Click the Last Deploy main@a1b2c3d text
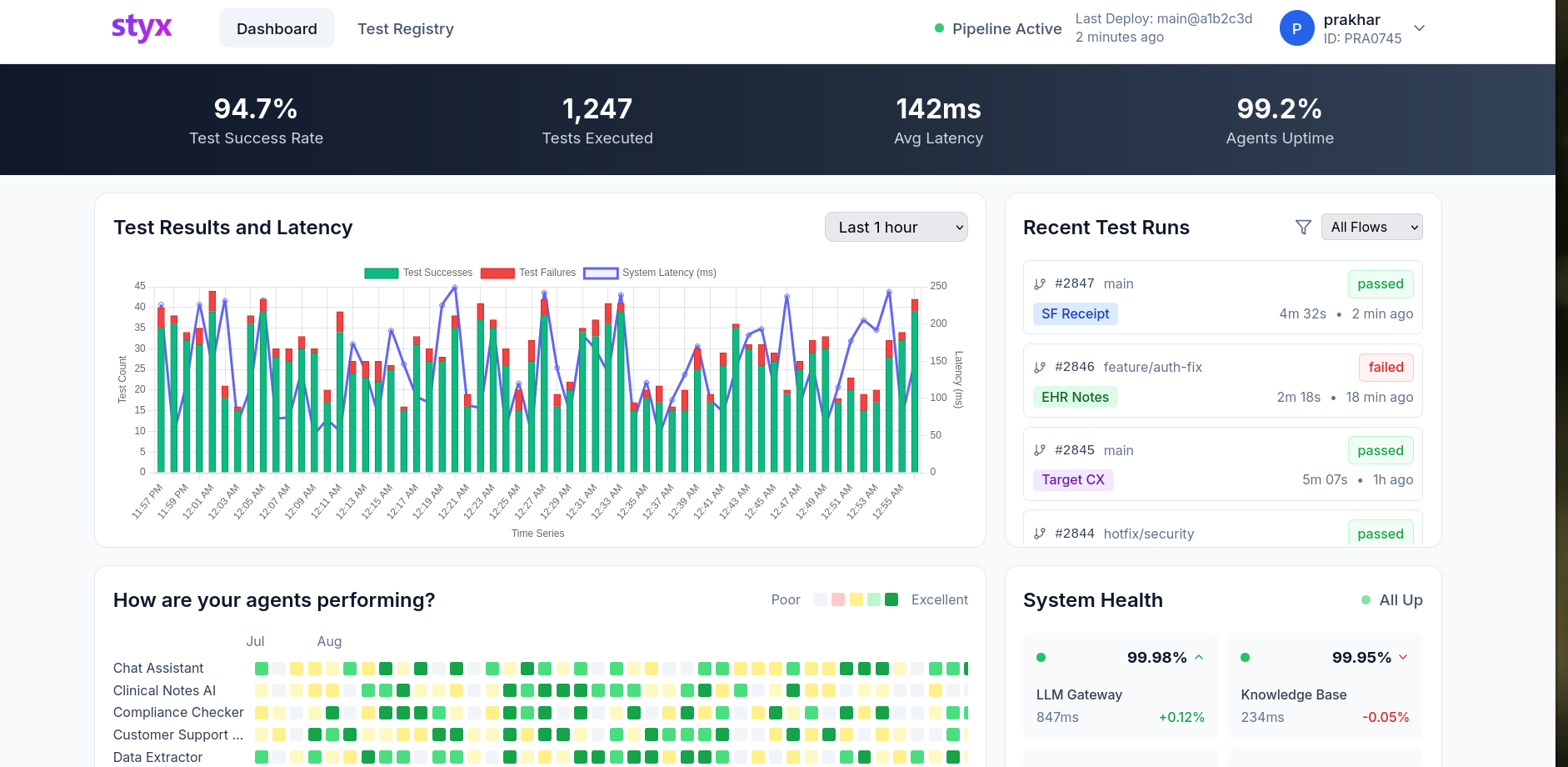This screenshot has height=767, width=1568. pyautogui.click(x=1164, y=18)
